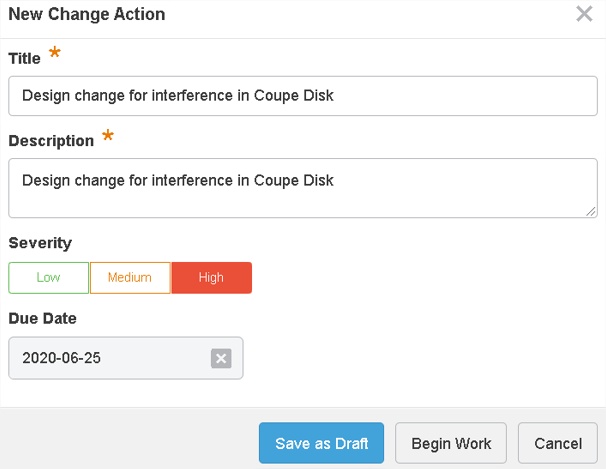Image resolution: width=606 pixels, height=469 pixels.
Task: Select the High severity option
Action: pyautogui.click(x=211, y=278)
